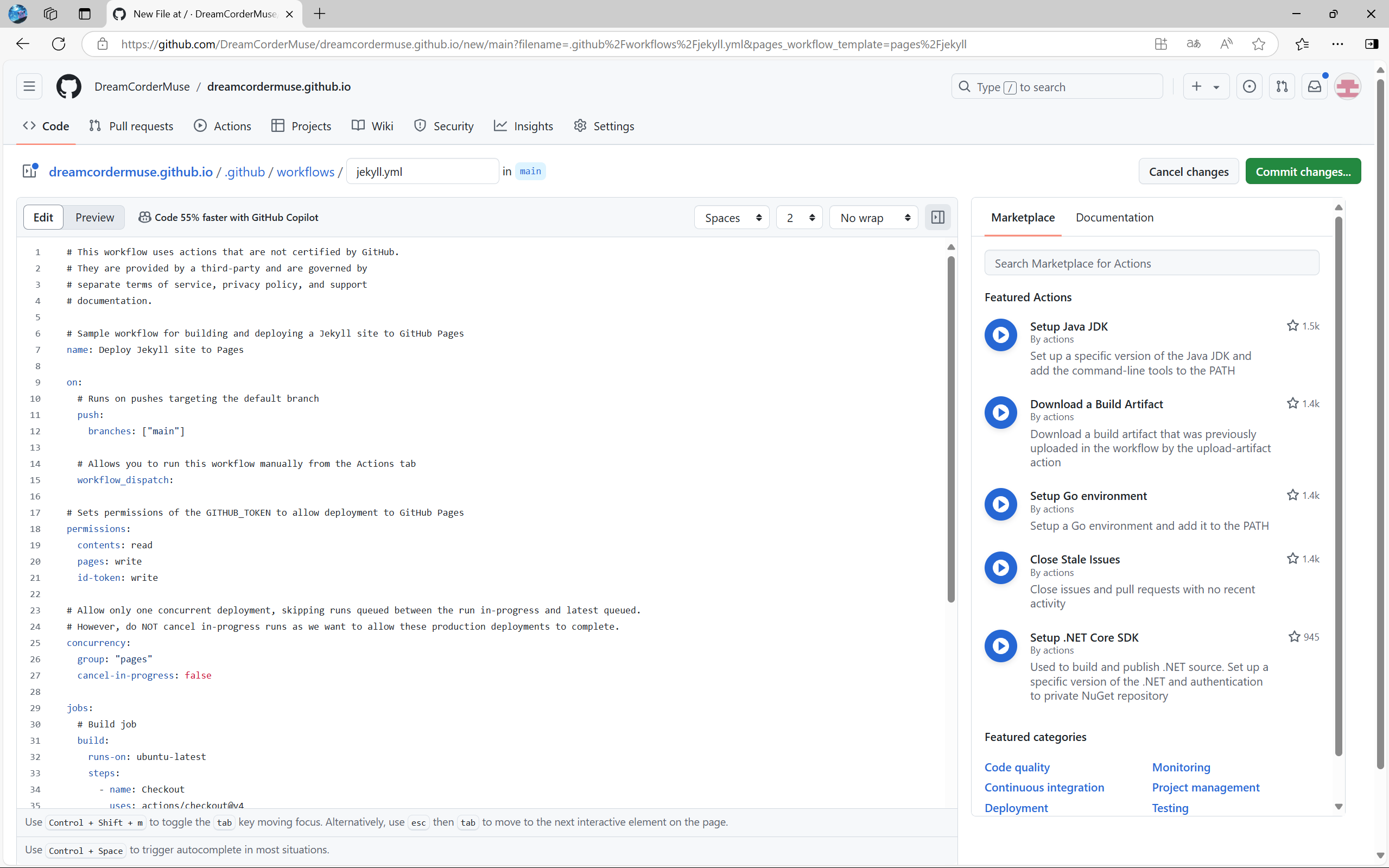Go back in browser history
Viewport: 1389px width, 868px height.
[x=23, y=44]
